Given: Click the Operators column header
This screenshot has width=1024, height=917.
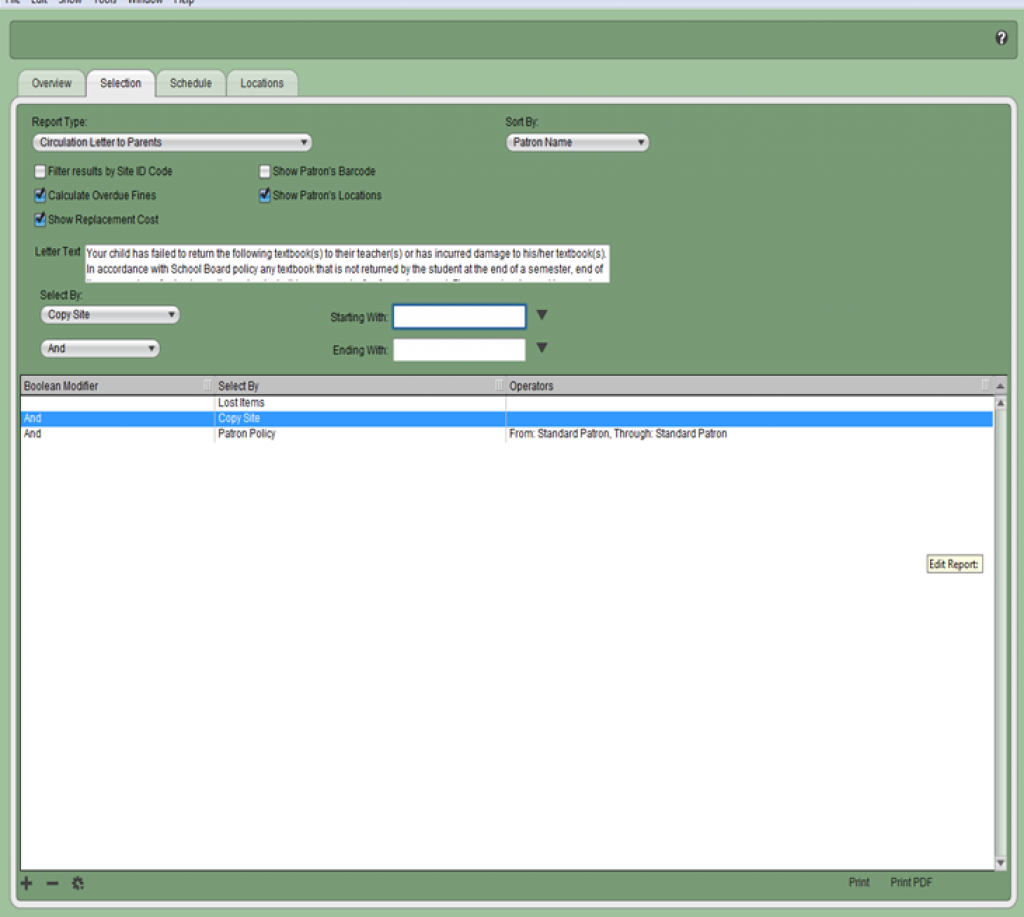Looking at the screenshot, I should [748, 386].
